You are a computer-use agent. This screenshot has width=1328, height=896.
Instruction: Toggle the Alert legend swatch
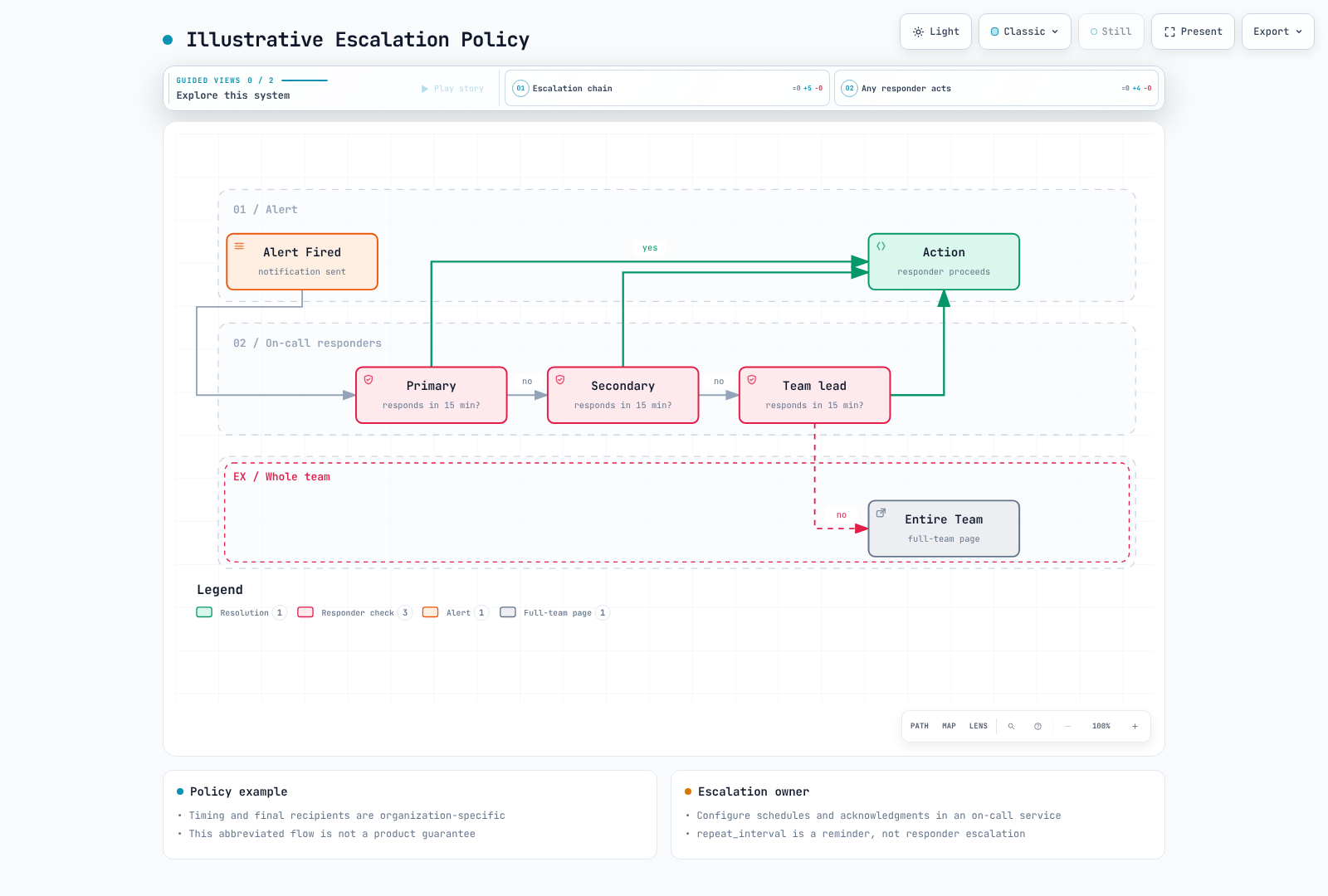430,612
